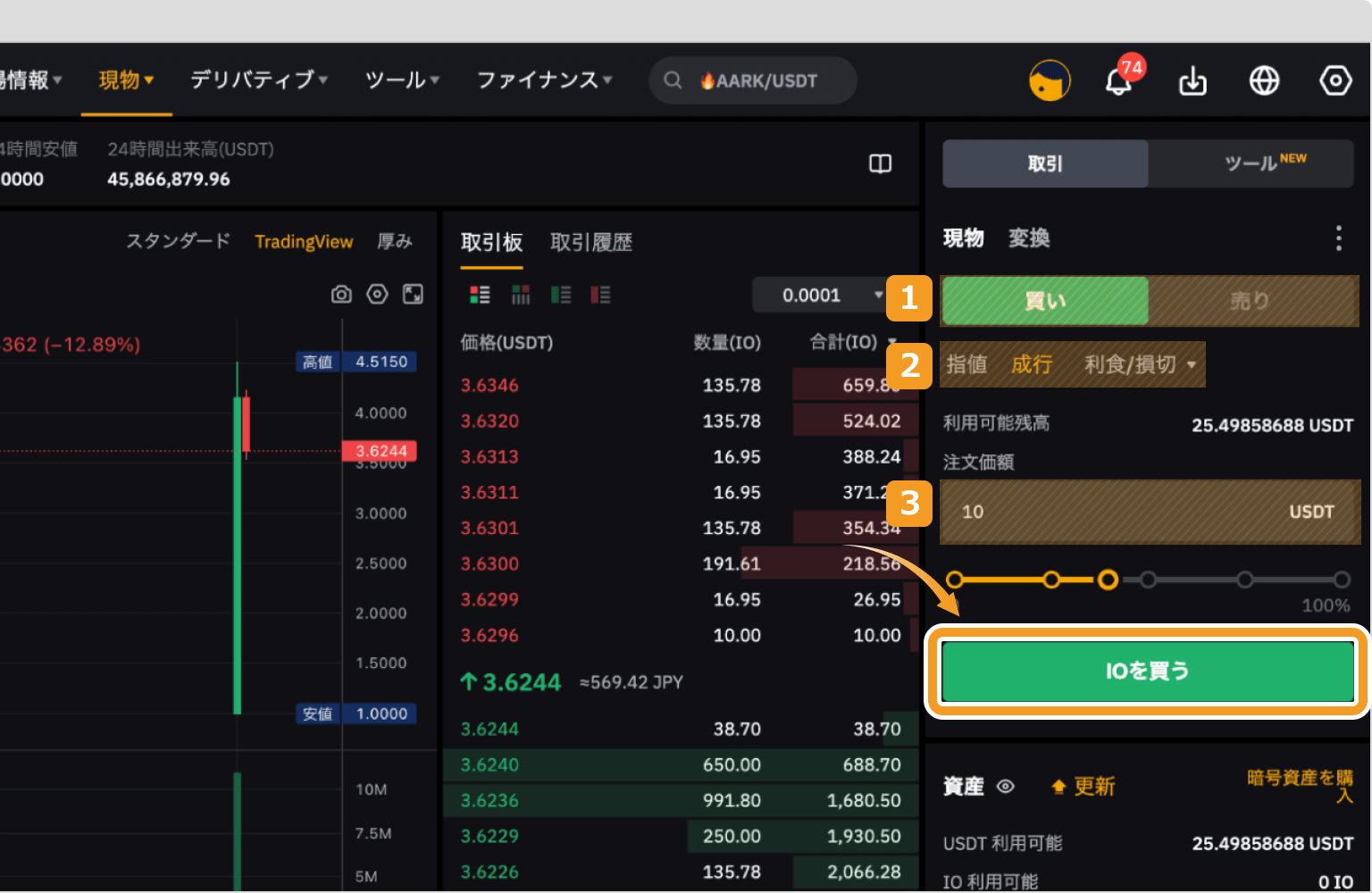Select the ツール NEW tab in panel
This screenshot has width=1372, height=893.
point(1252,163)
